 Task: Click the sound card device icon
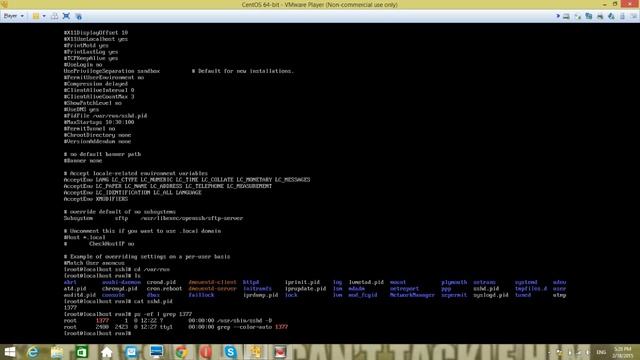[x=611, y=16]
